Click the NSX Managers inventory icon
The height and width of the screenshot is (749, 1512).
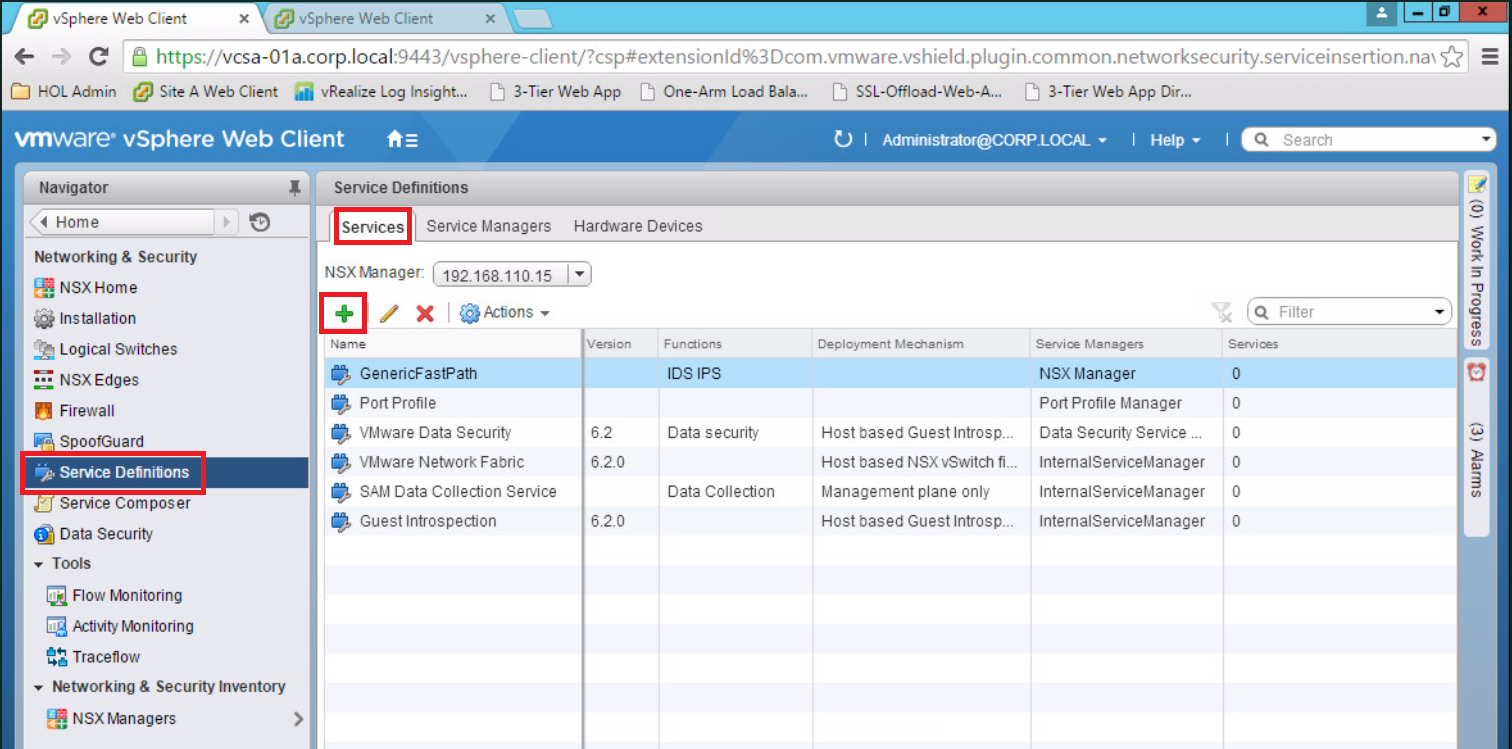click(x=57, y=719)
